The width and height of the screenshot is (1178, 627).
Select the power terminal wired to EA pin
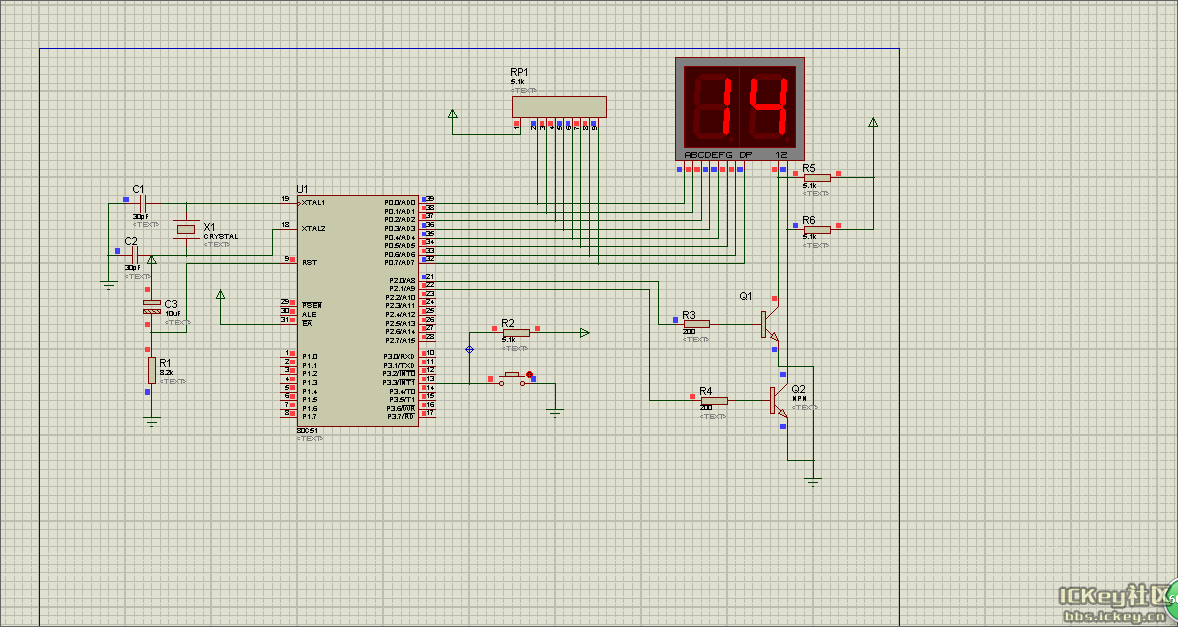(x=220, y=294)
